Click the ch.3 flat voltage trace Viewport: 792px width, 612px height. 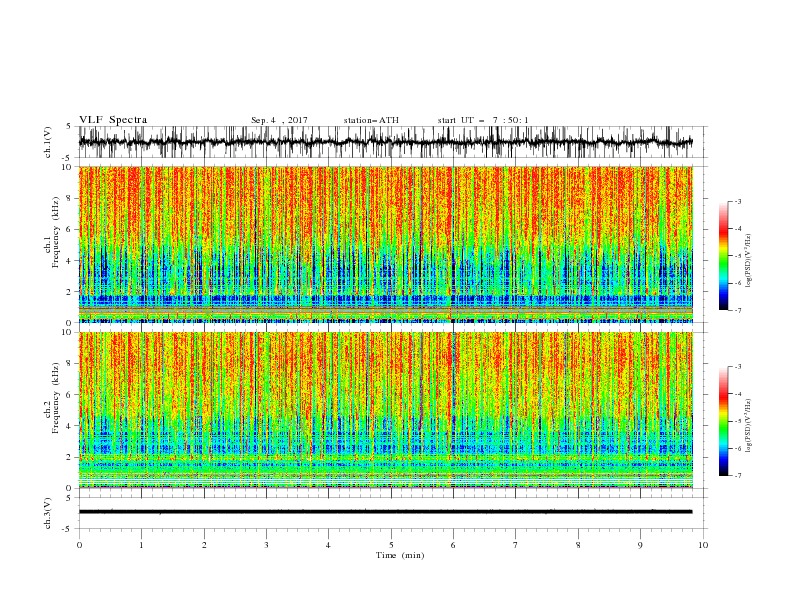[386, 512]
